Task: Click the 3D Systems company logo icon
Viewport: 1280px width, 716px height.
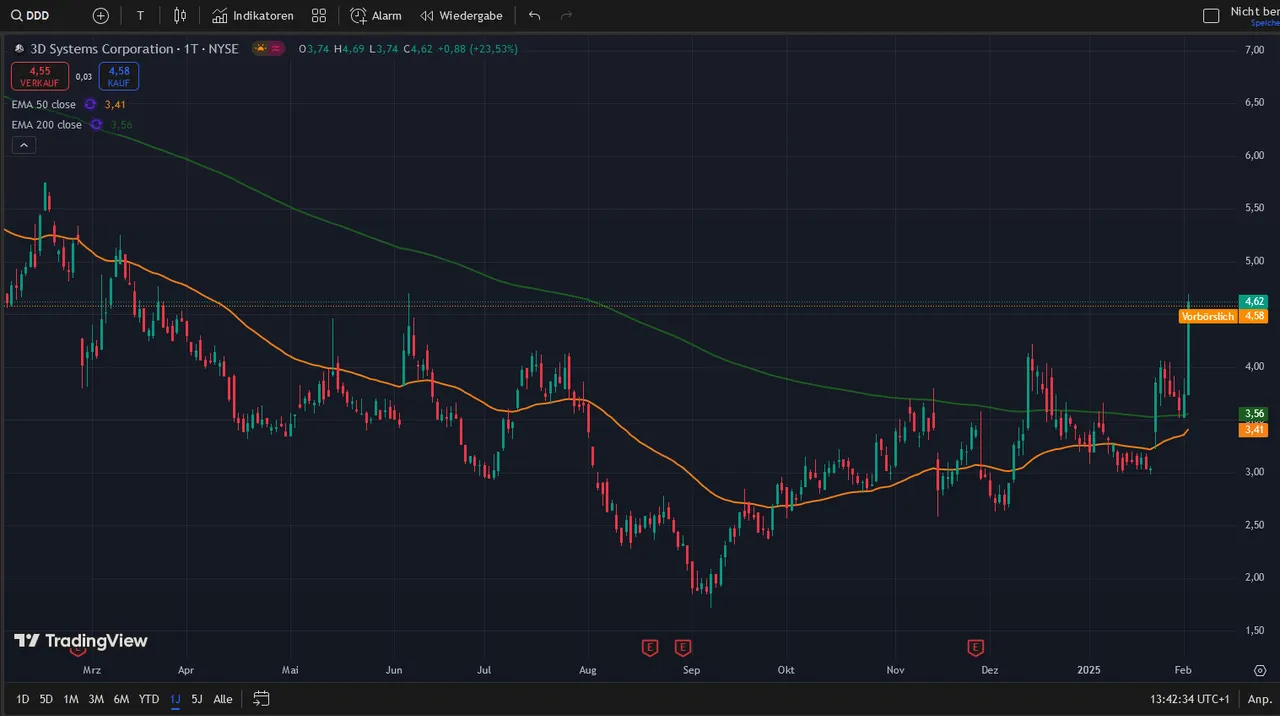Action: tap(19, 48)
